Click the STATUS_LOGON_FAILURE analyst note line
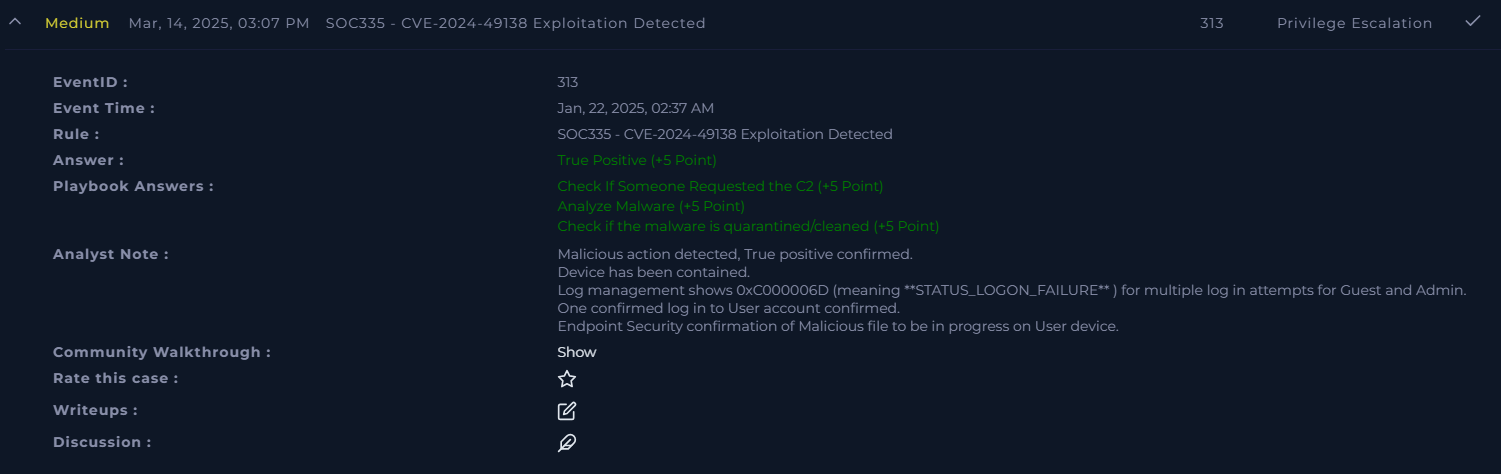 click(x=1012, y=290)
